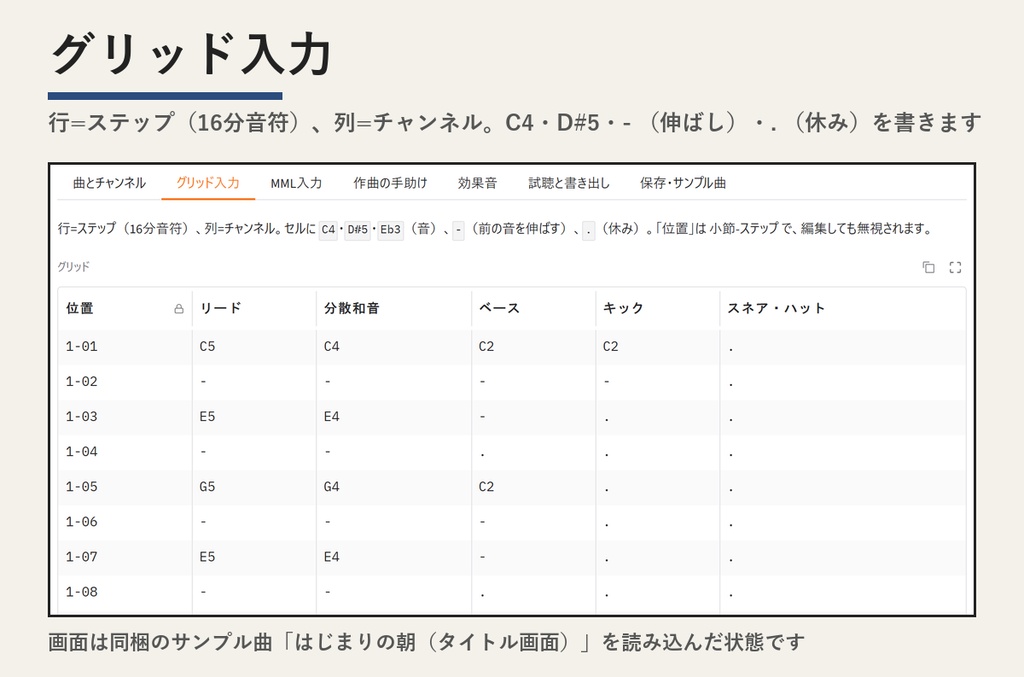Select the リード E5 cell in row 1-03
Image resolution: width=1024 pixels, height=677 pixels.
coord(254,417)
